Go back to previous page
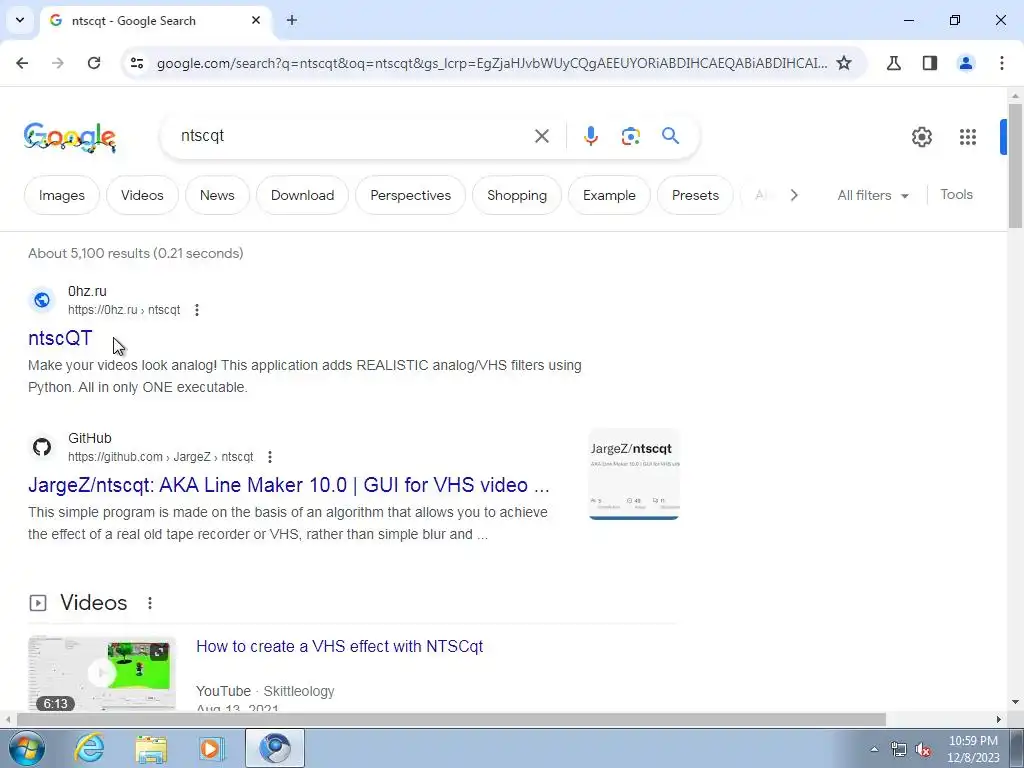1024x768 pixels. pos(22,63)
